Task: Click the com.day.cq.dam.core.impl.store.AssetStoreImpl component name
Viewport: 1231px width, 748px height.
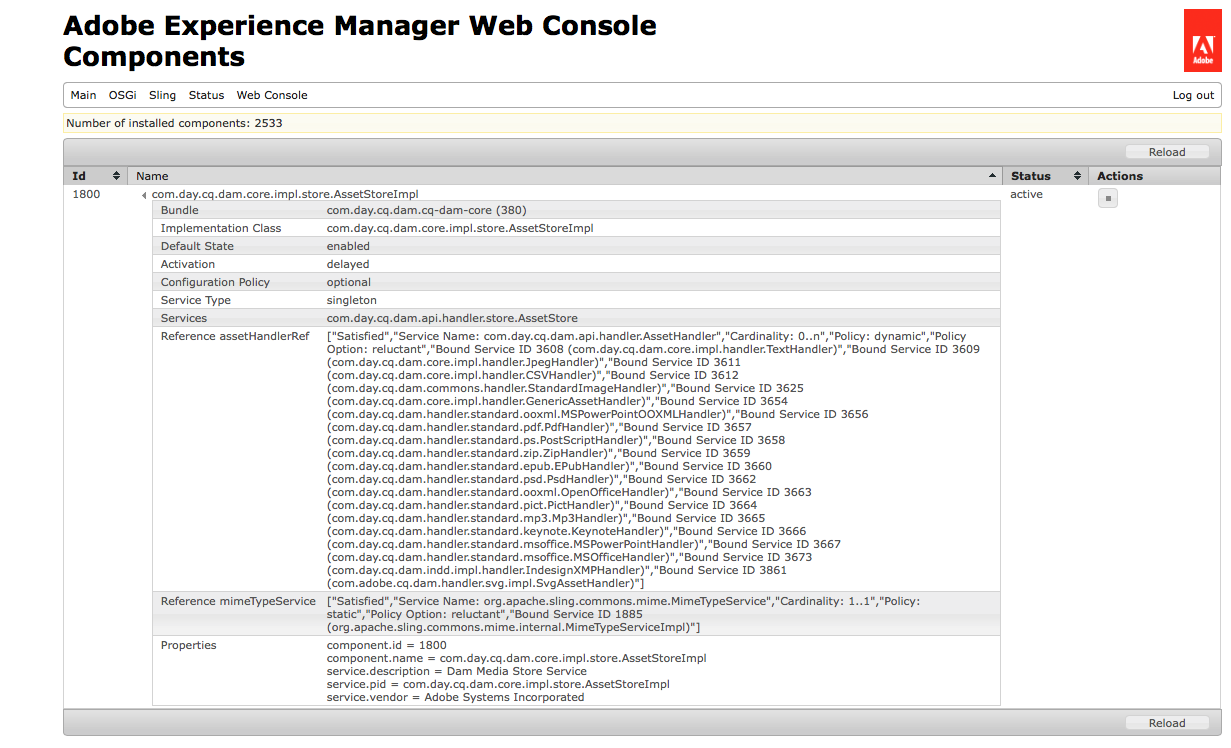Action: pos(285,194)
